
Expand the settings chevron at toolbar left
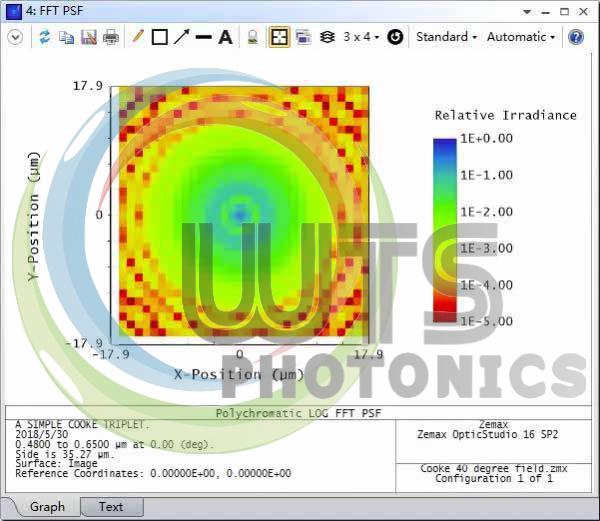15,37
